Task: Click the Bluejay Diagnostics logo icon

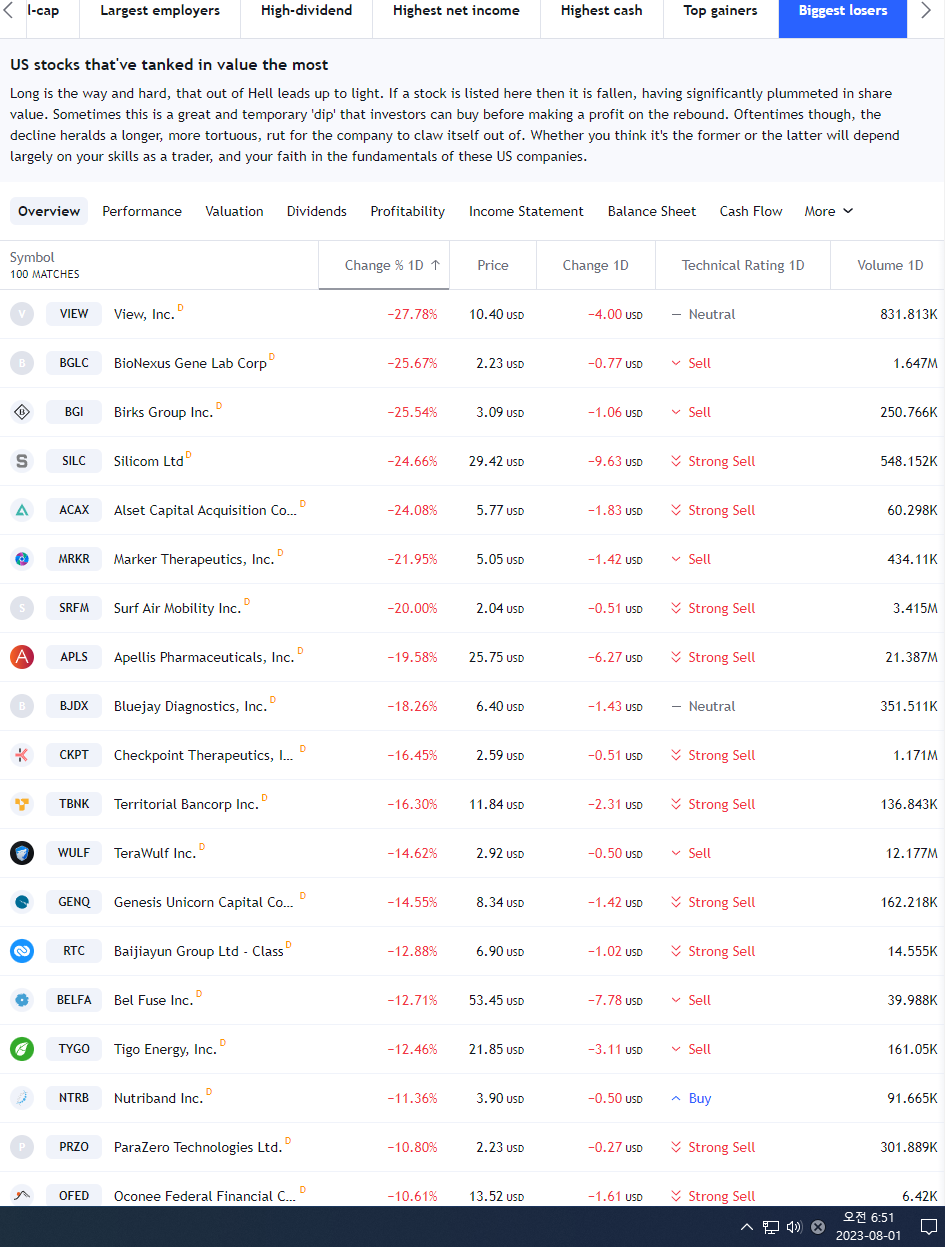Action: (22, 706)
